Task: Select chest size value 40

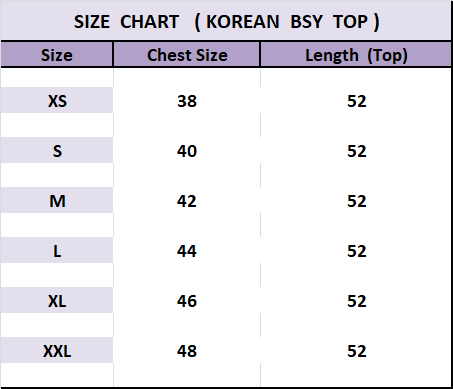Action: [187, 151]
